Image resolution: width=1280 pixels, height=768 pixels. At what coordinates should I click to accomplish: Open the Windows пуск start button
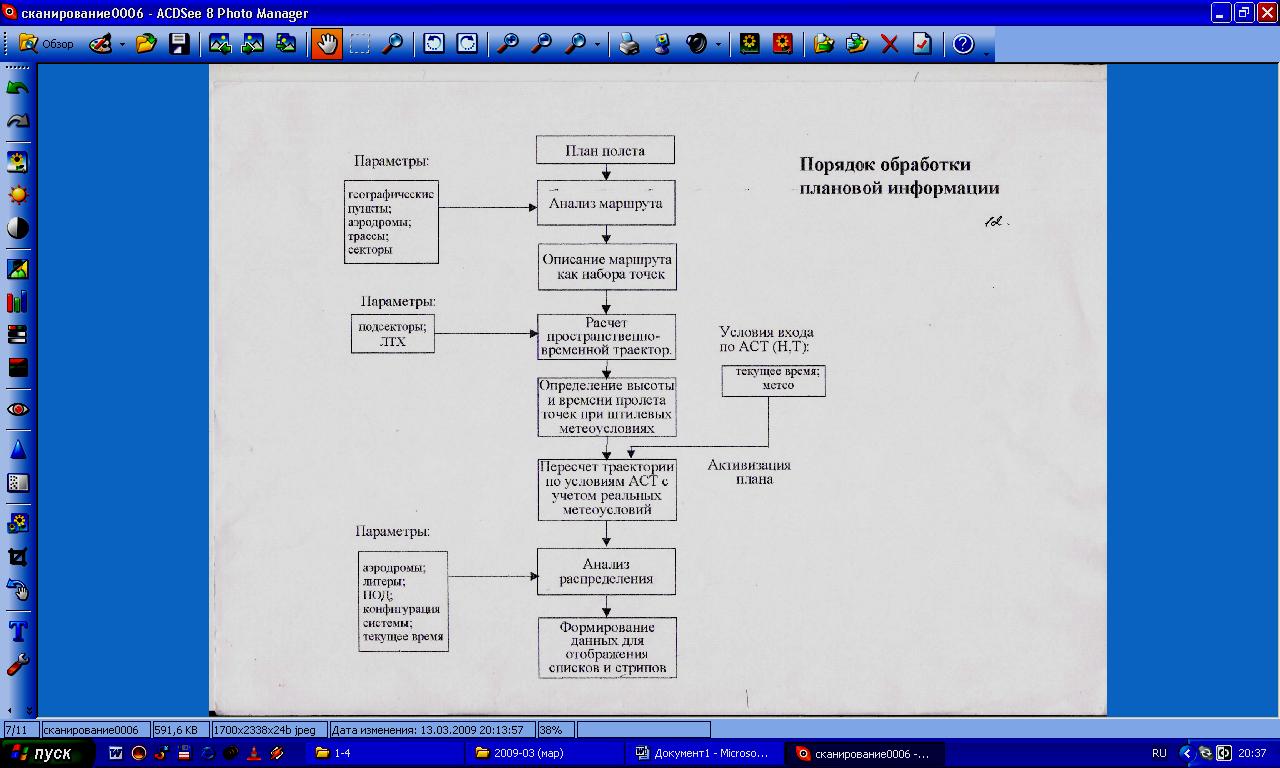47,753
